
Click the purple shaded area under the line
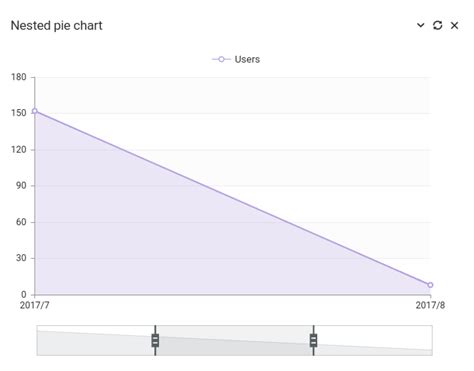(x=133, y=233)
